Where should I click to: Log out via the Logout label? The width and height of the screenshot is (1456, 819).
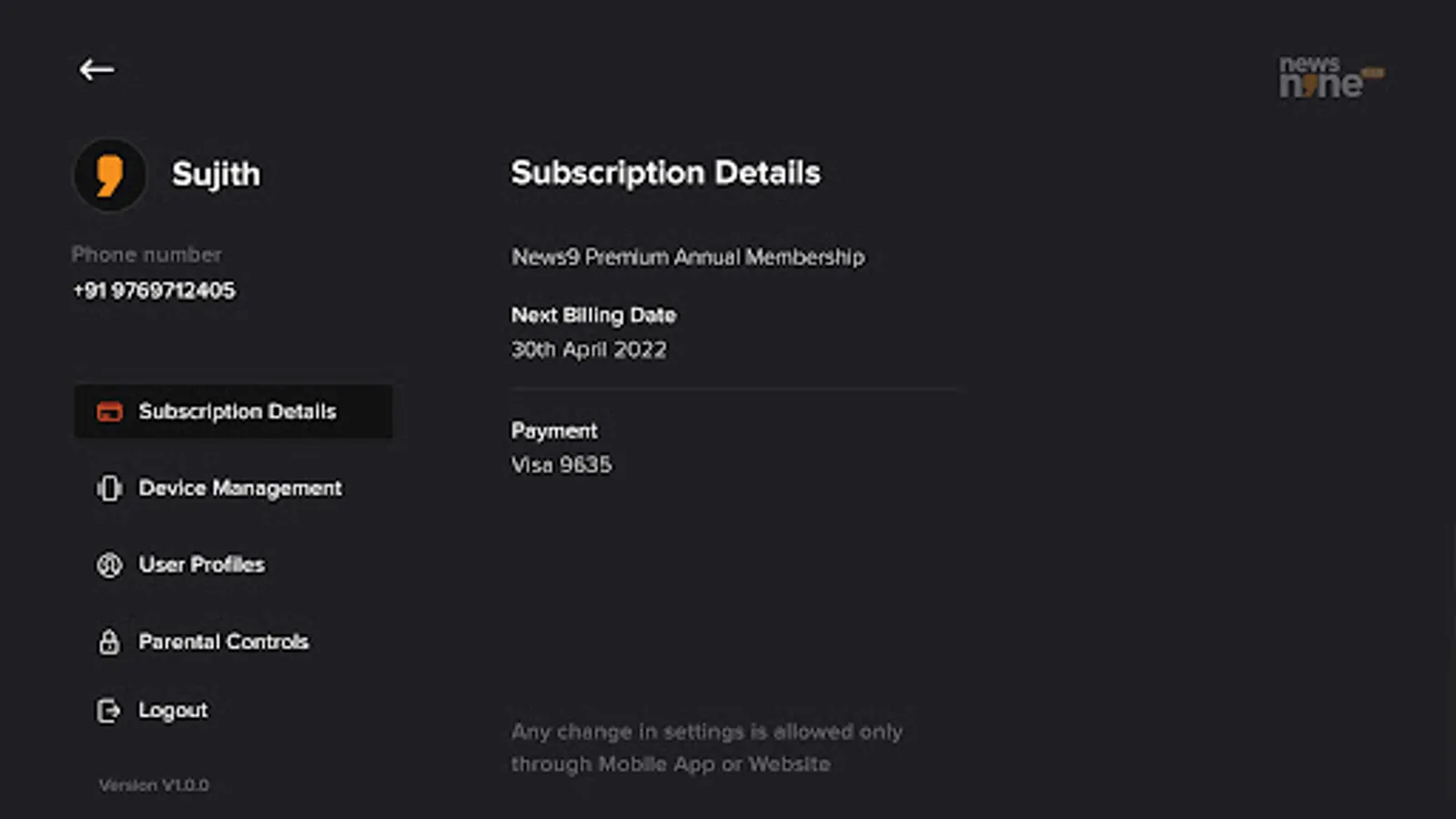(x=173, y=711)
